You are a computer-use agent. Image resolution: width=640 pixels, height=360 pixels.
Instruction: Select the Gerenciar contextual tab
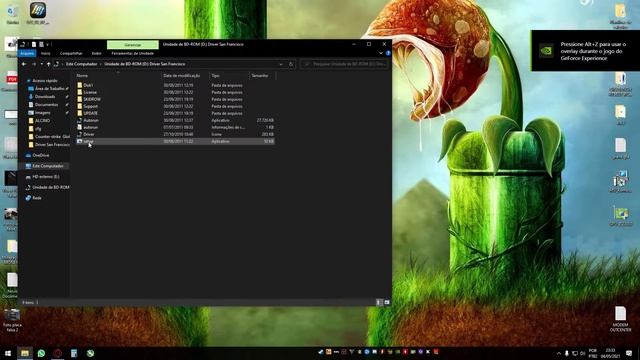coord(133,44)
